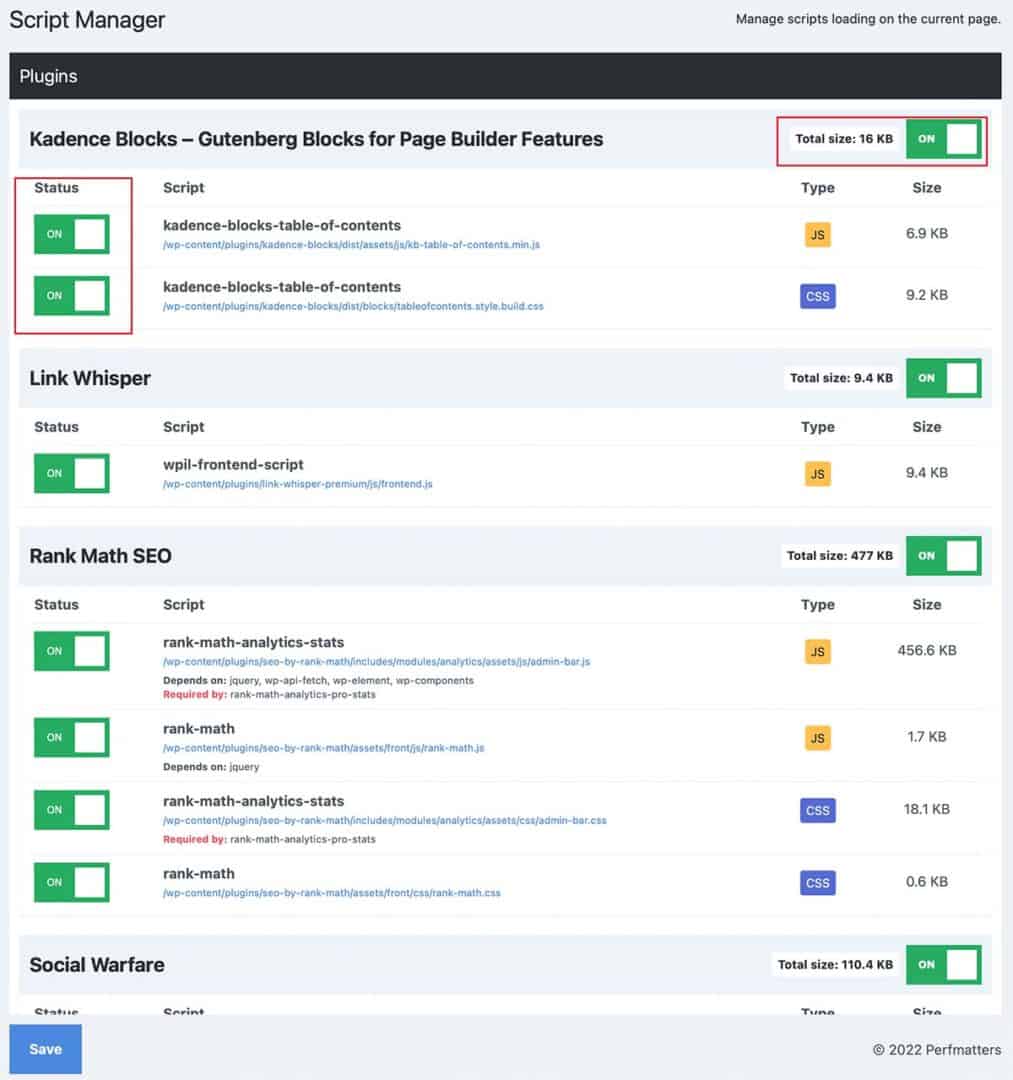This screenshot has height=1080, width=1013.
Task: Click the 18.1 KB size value
Action: coord(927,809)
